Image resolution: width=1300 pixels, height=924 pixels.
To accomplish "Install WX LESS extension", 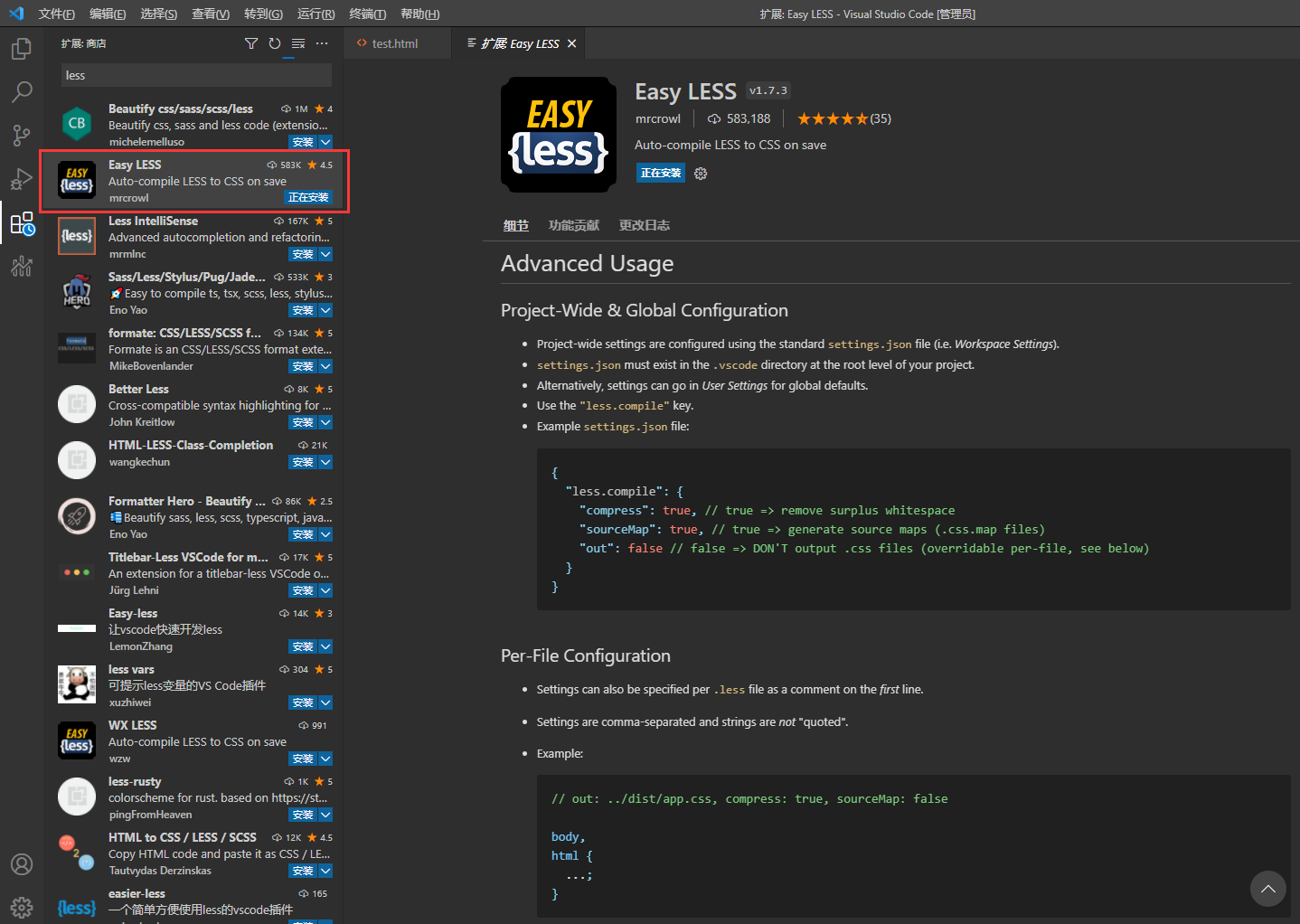I will [x=303, y=759].
